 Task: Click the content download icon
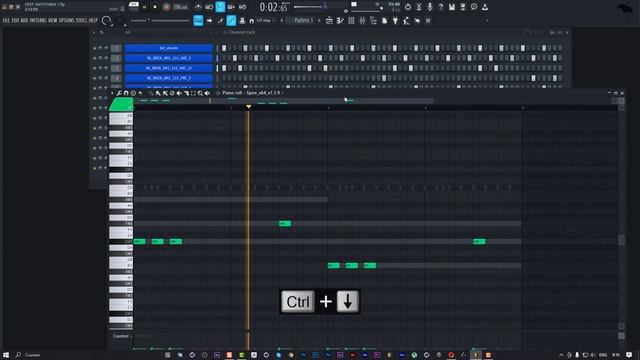(485, 7)
